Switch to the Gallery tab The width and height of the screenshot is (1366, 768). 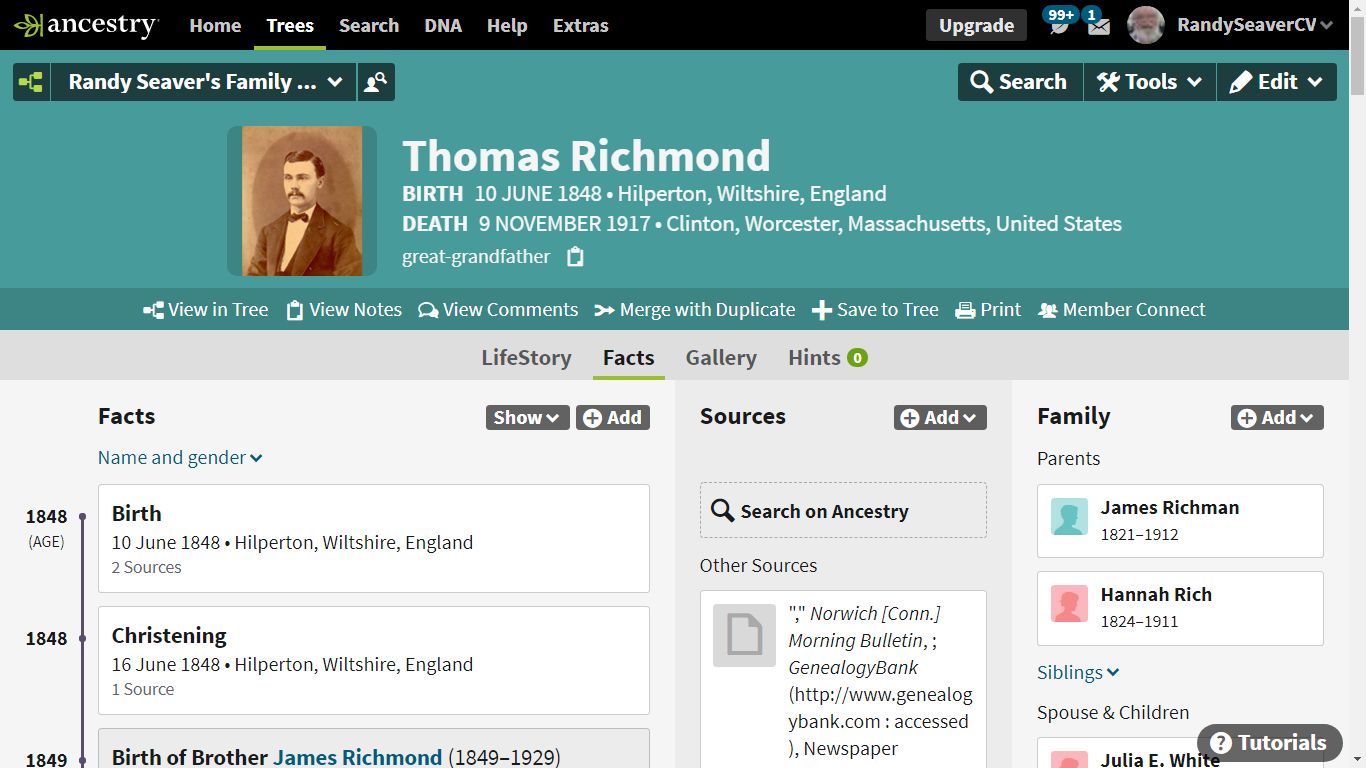click(721, 357)
